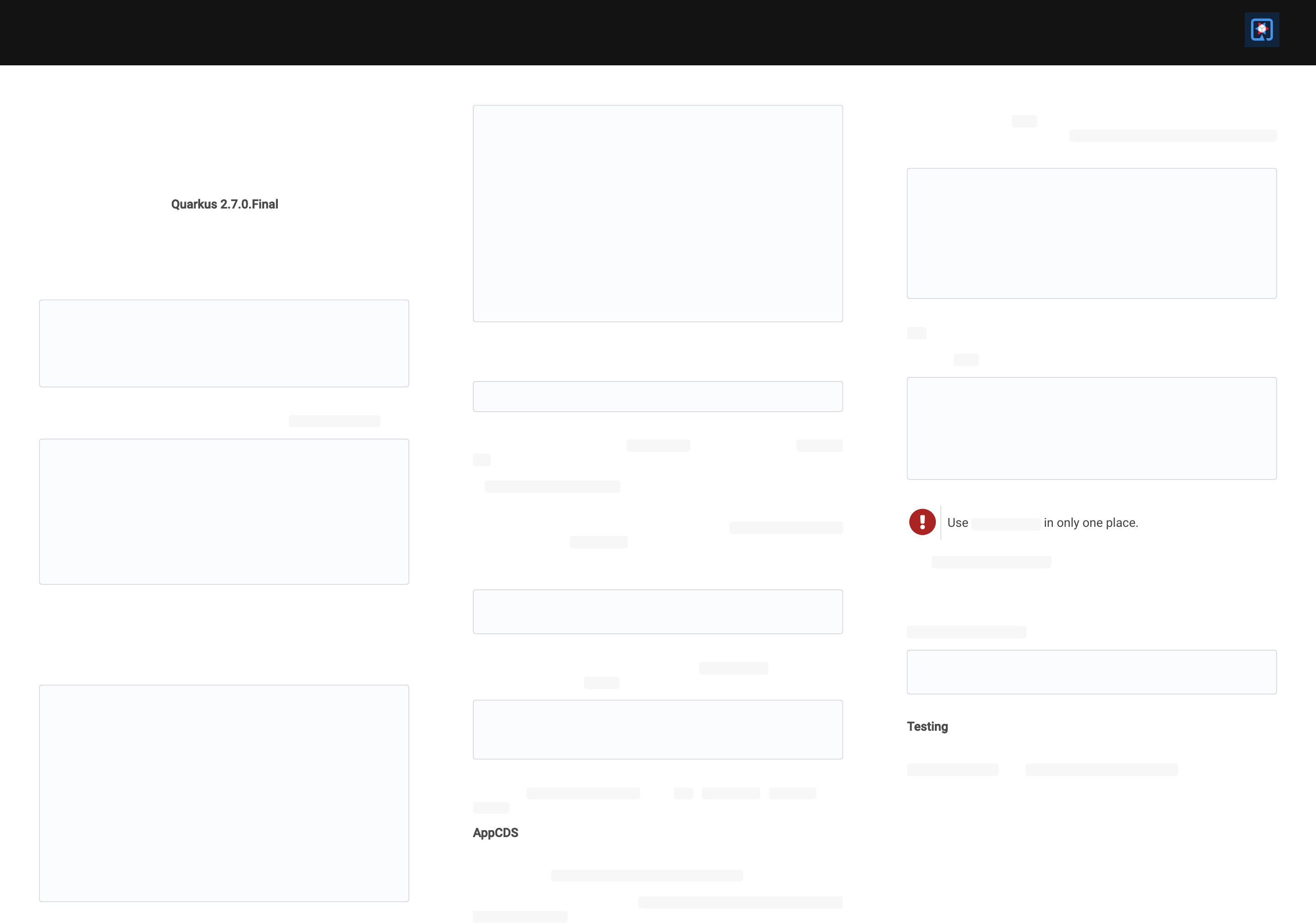Image resolution: width=1316 pixels, height=923 pixels.
Task: Click the "in only one place." warning text
Action: (1090, 523)
